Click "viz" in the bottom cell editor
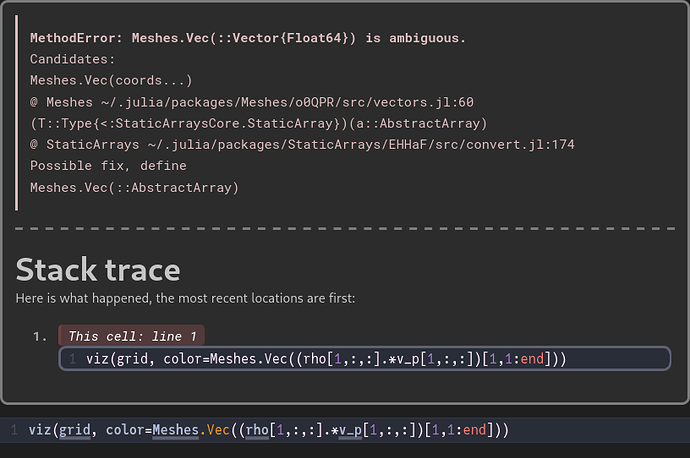 40,430
